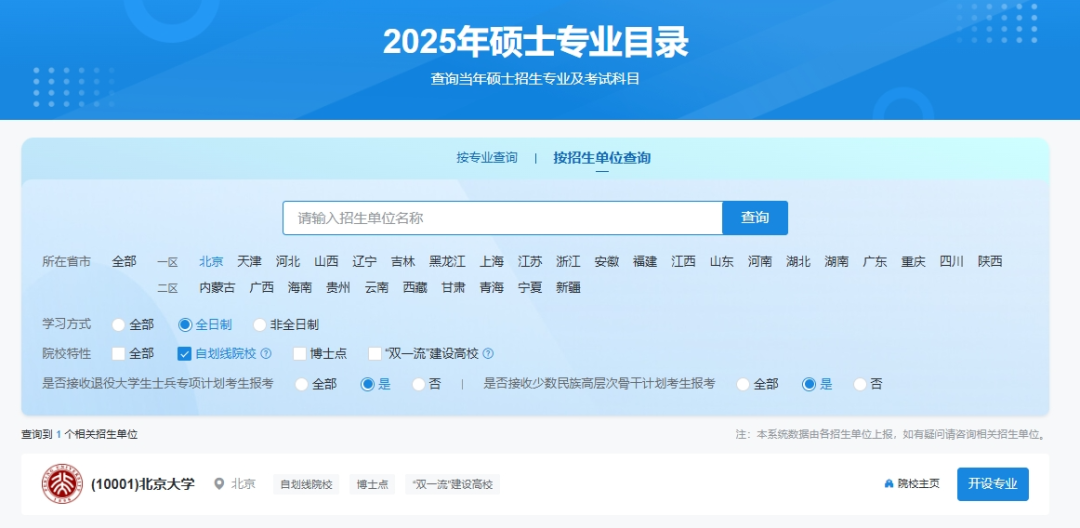
Task: Open 开设专业 for 北京大学
Action: tap(992, 484)
